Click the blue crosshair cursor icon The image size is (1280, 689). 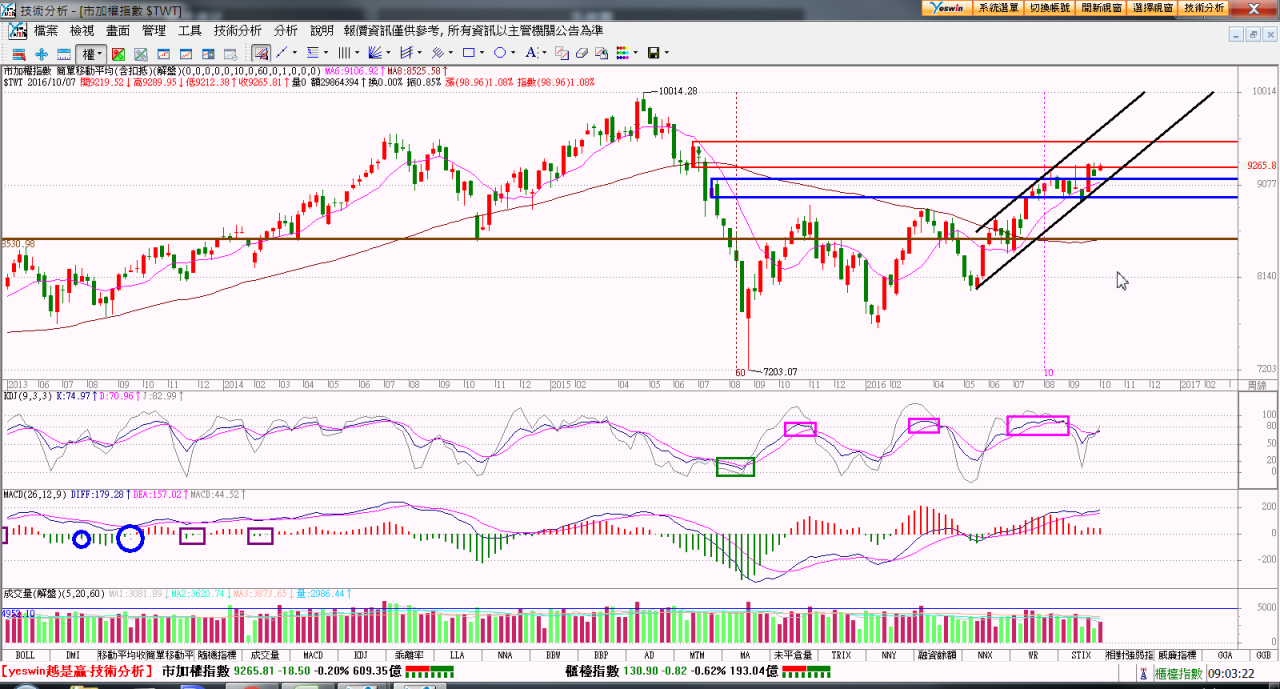(x=41, y=53)
